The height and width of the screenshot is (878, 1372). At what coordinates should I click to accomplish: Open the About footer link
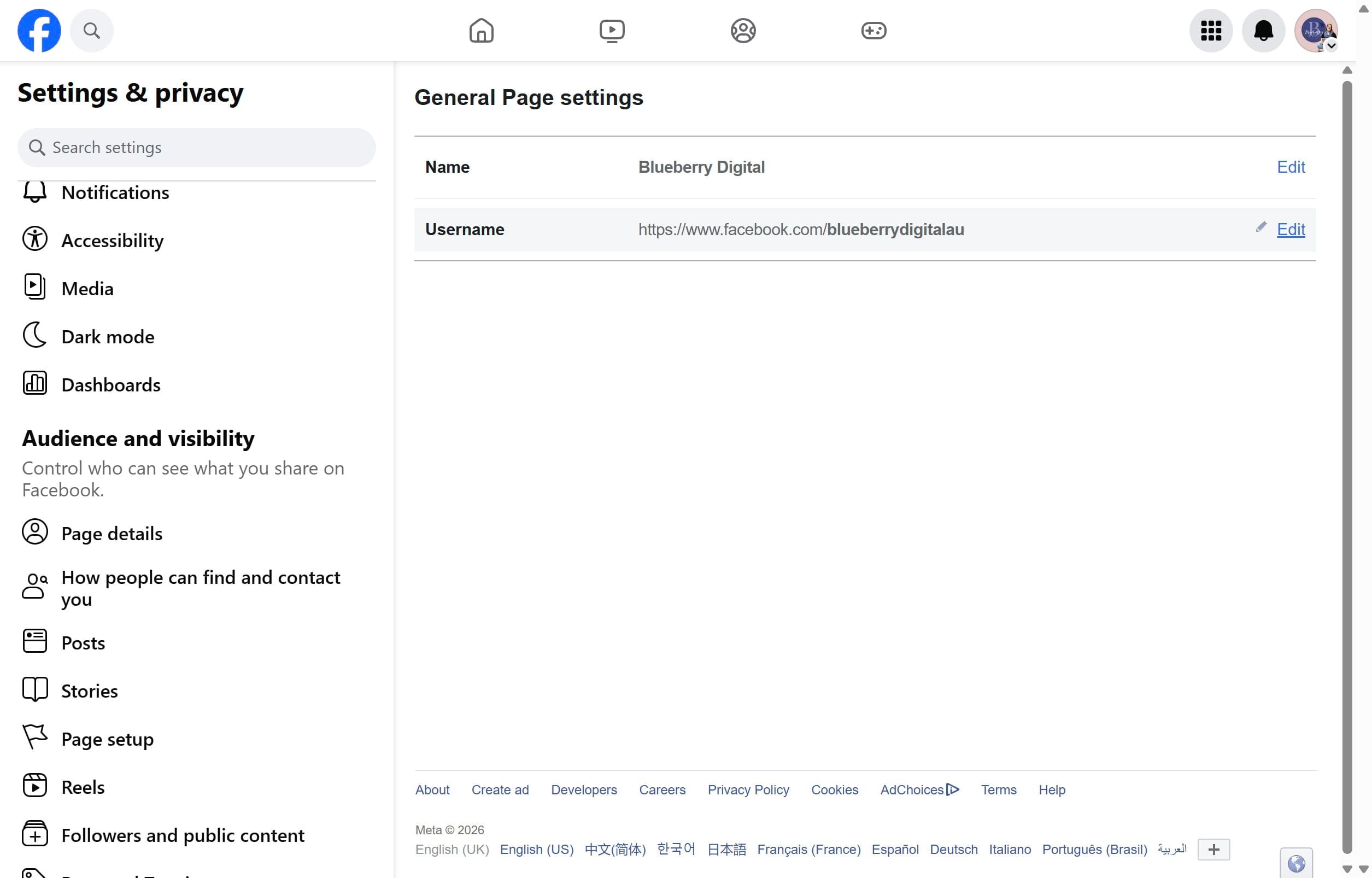coord(432,789)
